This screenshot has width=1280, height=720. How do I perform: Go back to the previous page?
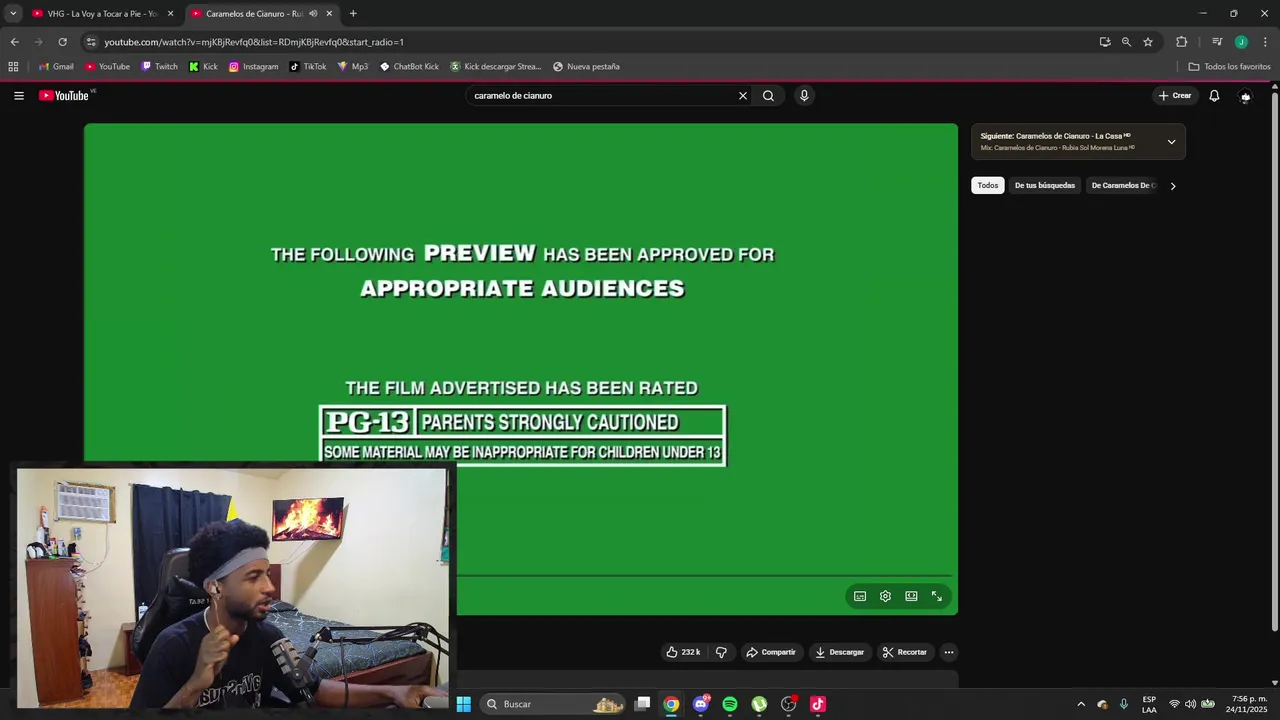14,42
